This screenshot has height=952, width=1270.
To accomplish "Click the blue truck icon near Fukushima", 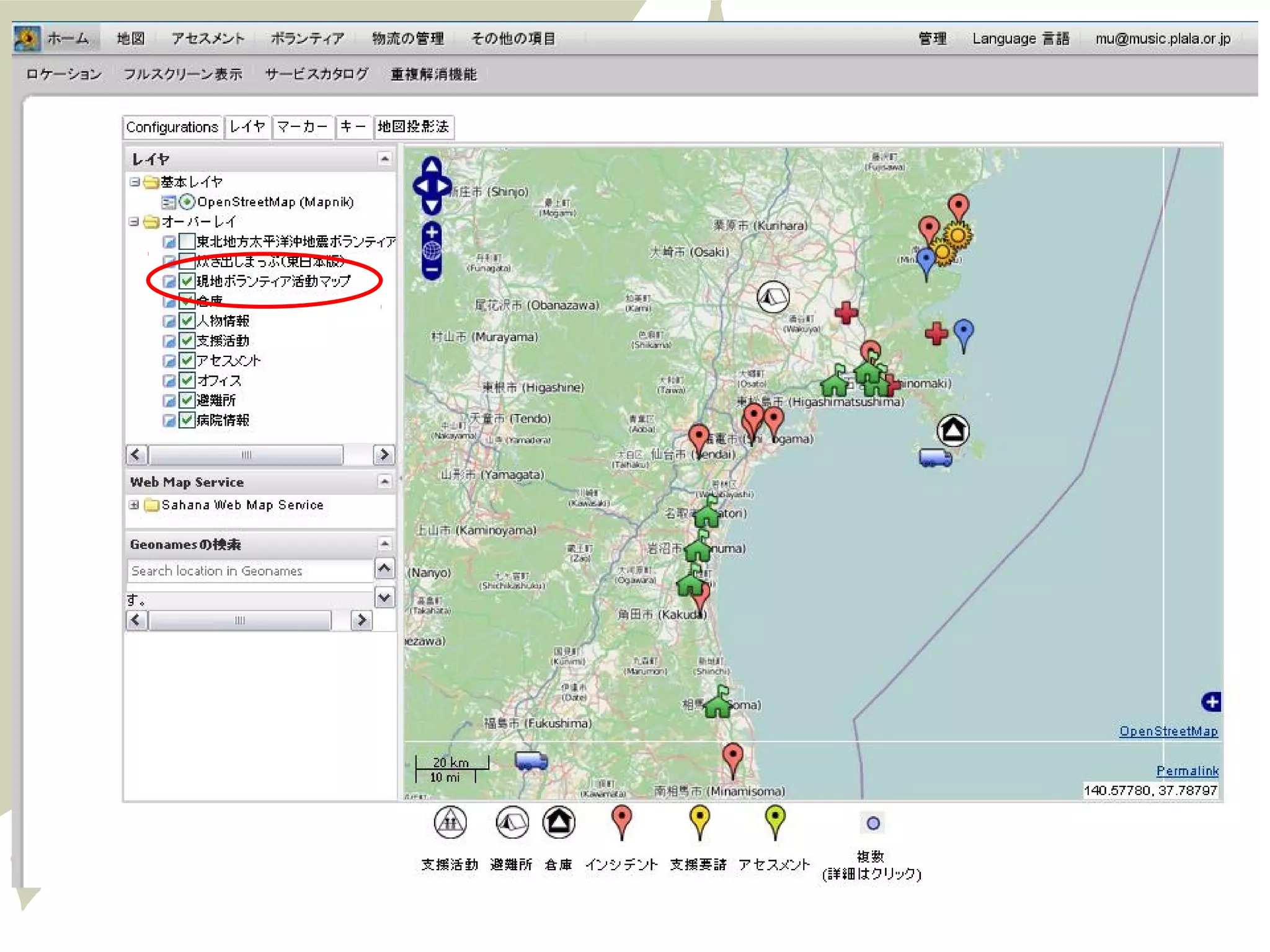I will tap(531, 760).
